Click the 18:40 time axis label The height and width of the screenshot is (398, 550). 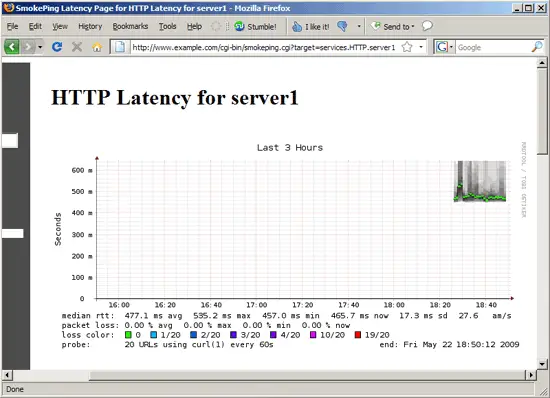(x=486, y=305)
